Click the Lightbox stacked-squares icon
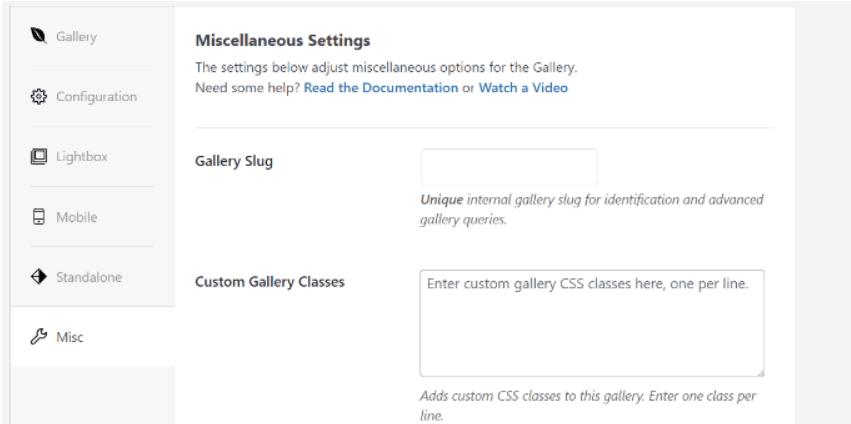This screenshot has width=851, height=424. tap(40, 157)
